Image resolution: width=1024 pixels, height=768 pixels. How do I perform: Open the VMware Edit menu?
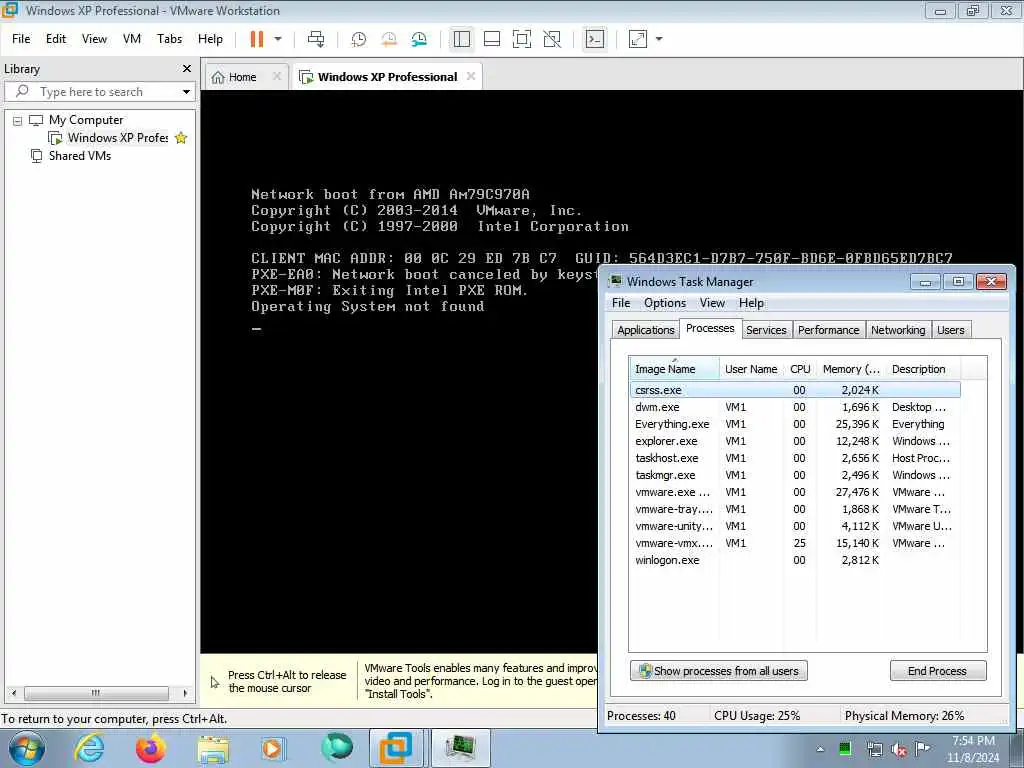click(x=56, y=39)
